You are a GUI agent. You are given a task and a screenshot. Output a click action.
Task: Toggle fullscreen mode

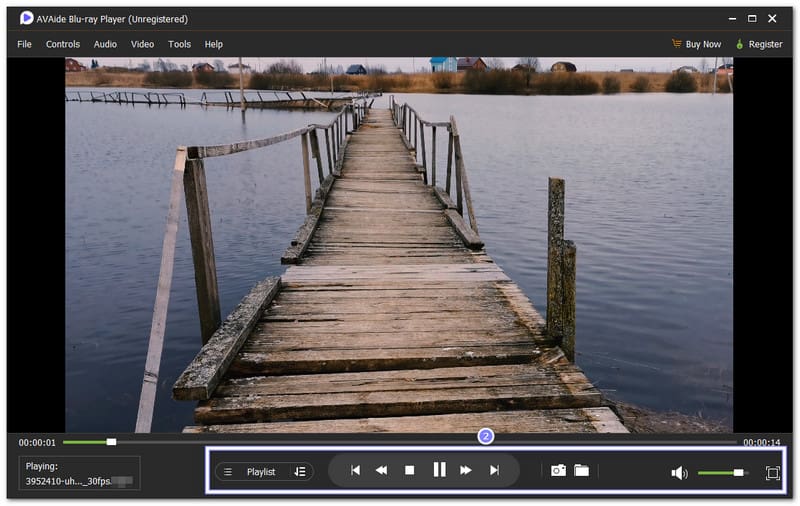pos(772,473)
